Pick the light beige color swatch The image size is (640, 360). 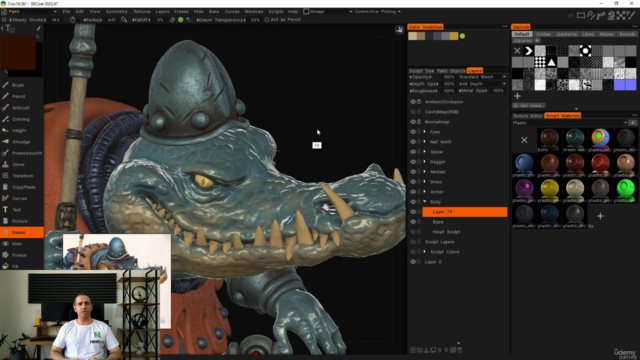coord(413,36)
